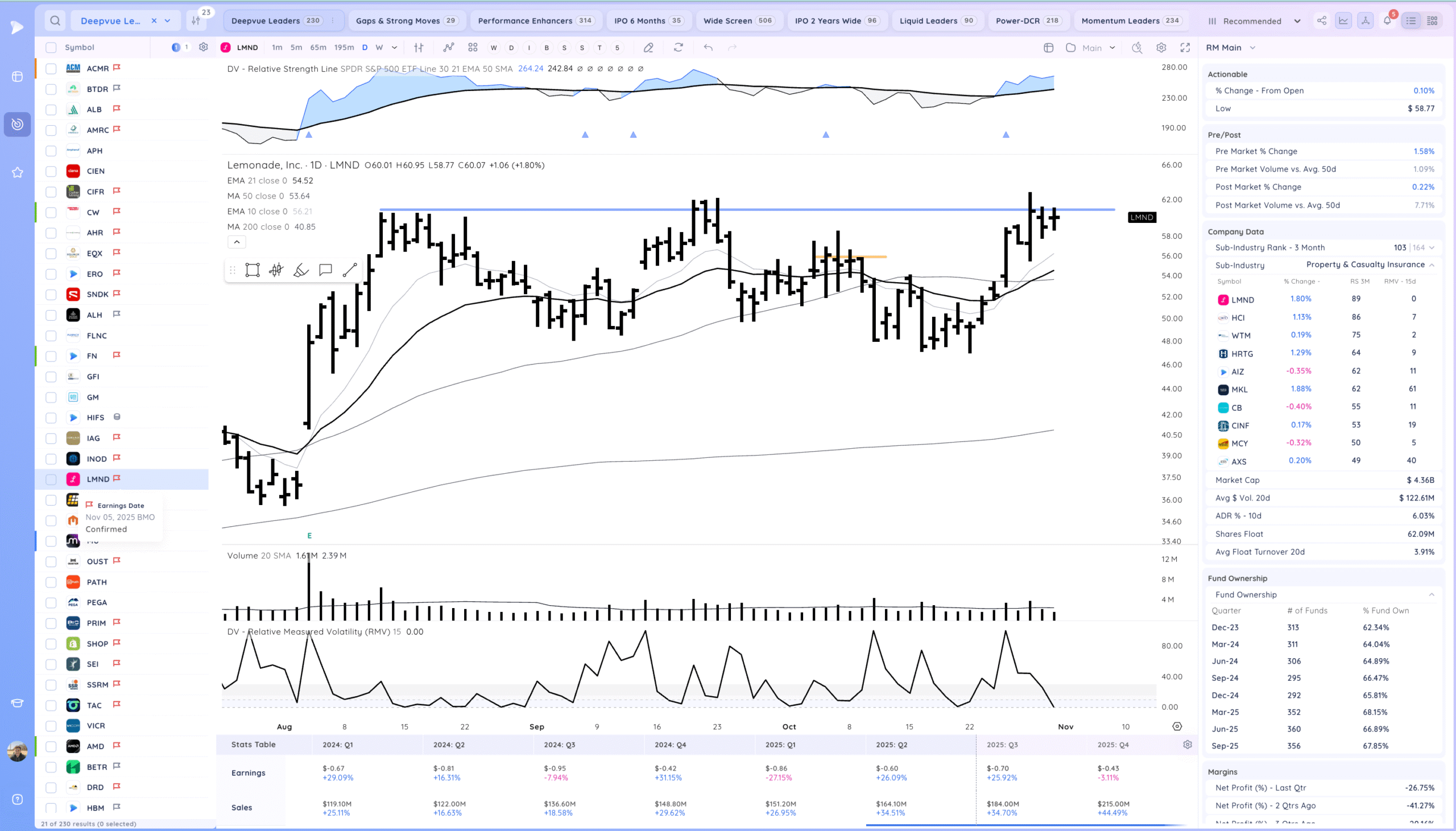Toggle the select-all checkbox by Symbol header

click(51, 47)
